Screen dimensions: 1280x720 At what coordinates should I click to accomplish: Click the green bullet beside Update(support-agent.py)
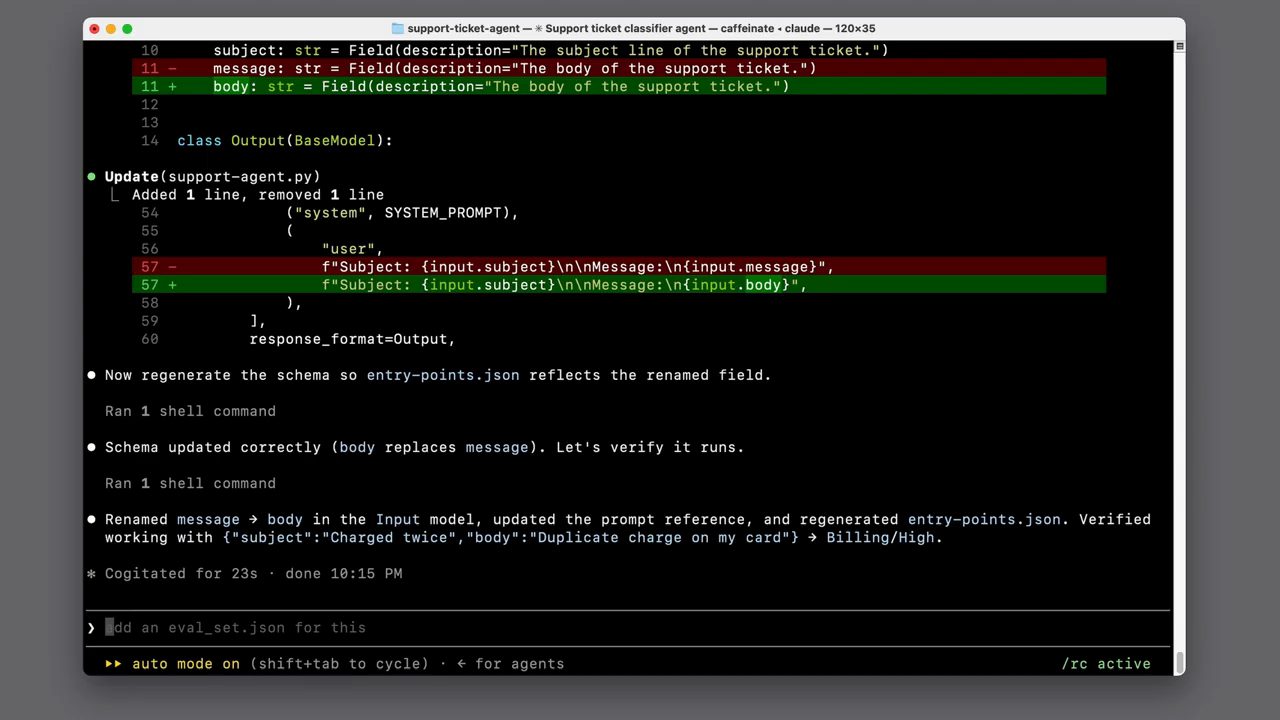pyautogui.click(x=91, y=177)
